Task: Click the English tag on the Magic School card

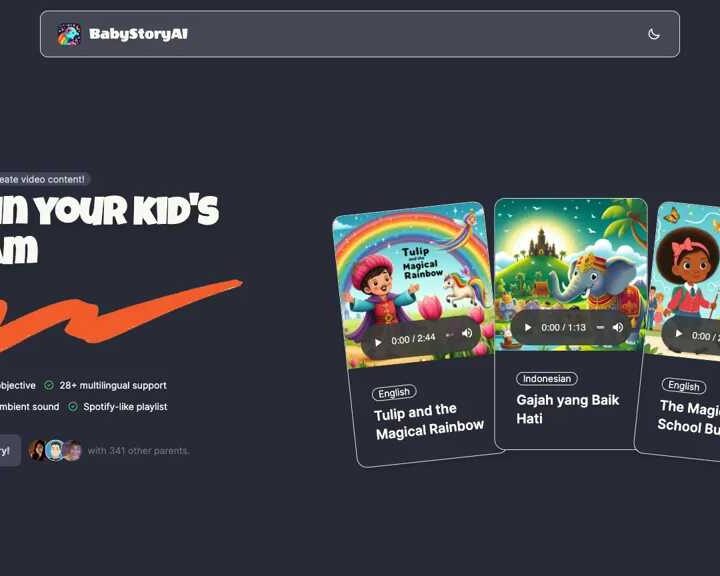Action: (684, 386)
